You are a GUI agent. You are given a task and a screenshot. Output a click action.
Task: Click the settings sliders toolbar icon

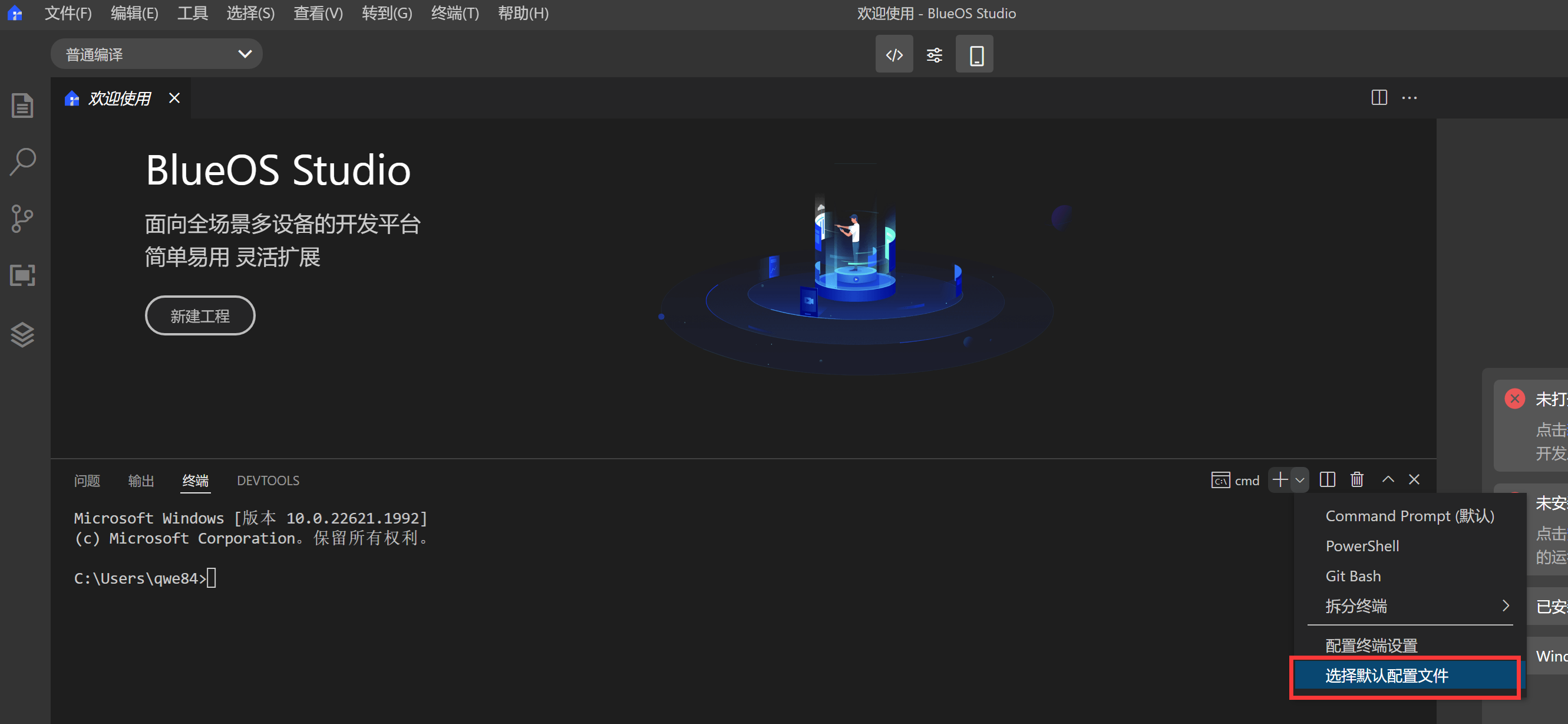click(x=934, y=55)
